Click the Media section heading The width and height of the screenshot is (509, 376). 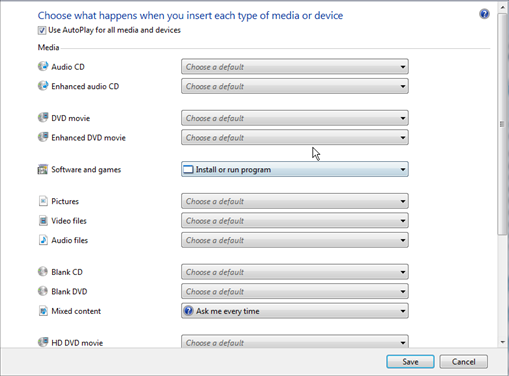pyautogui.click(x=48, y=47)
